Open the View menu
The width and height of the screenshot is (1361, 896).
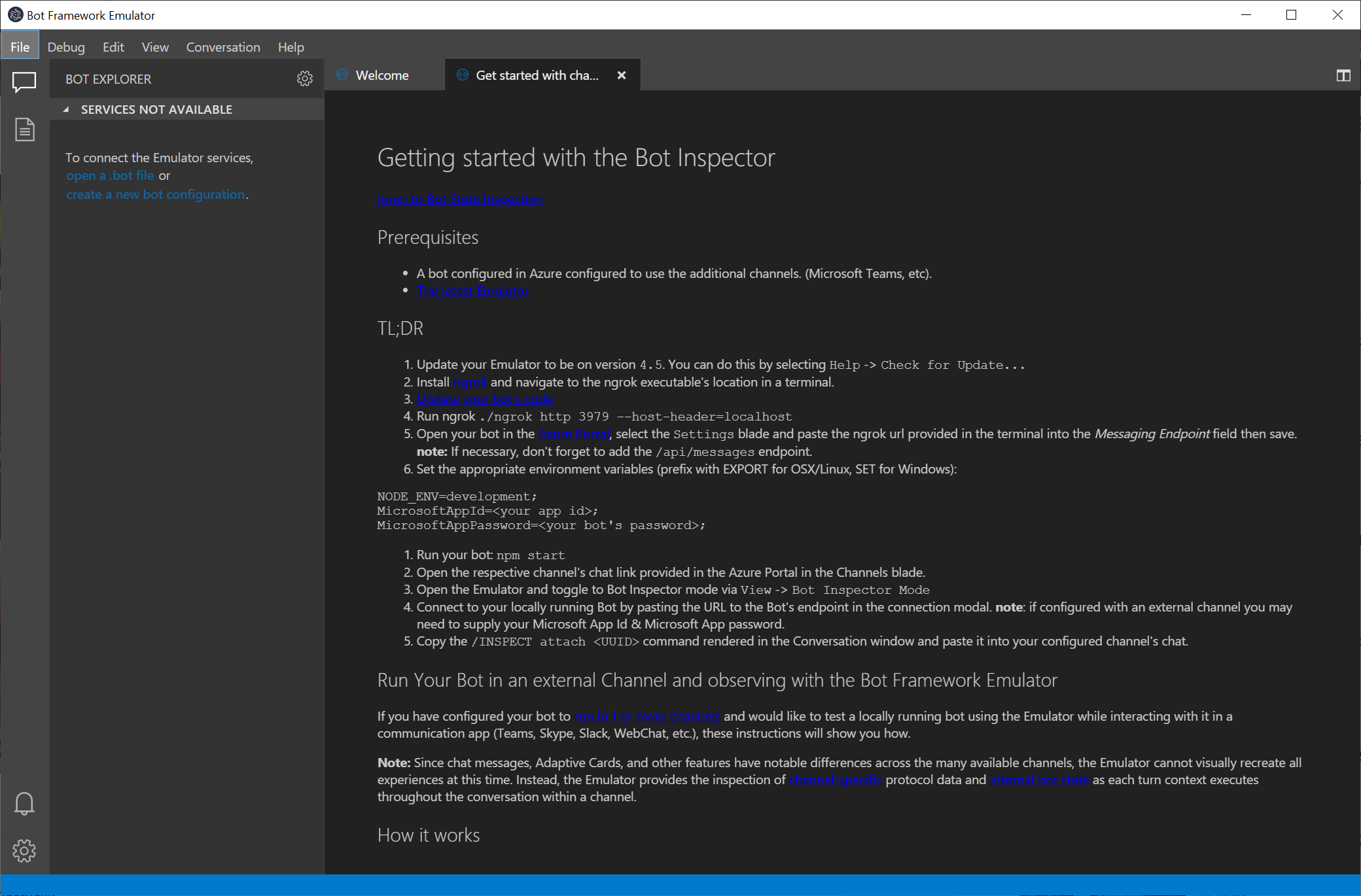point(155,47)
